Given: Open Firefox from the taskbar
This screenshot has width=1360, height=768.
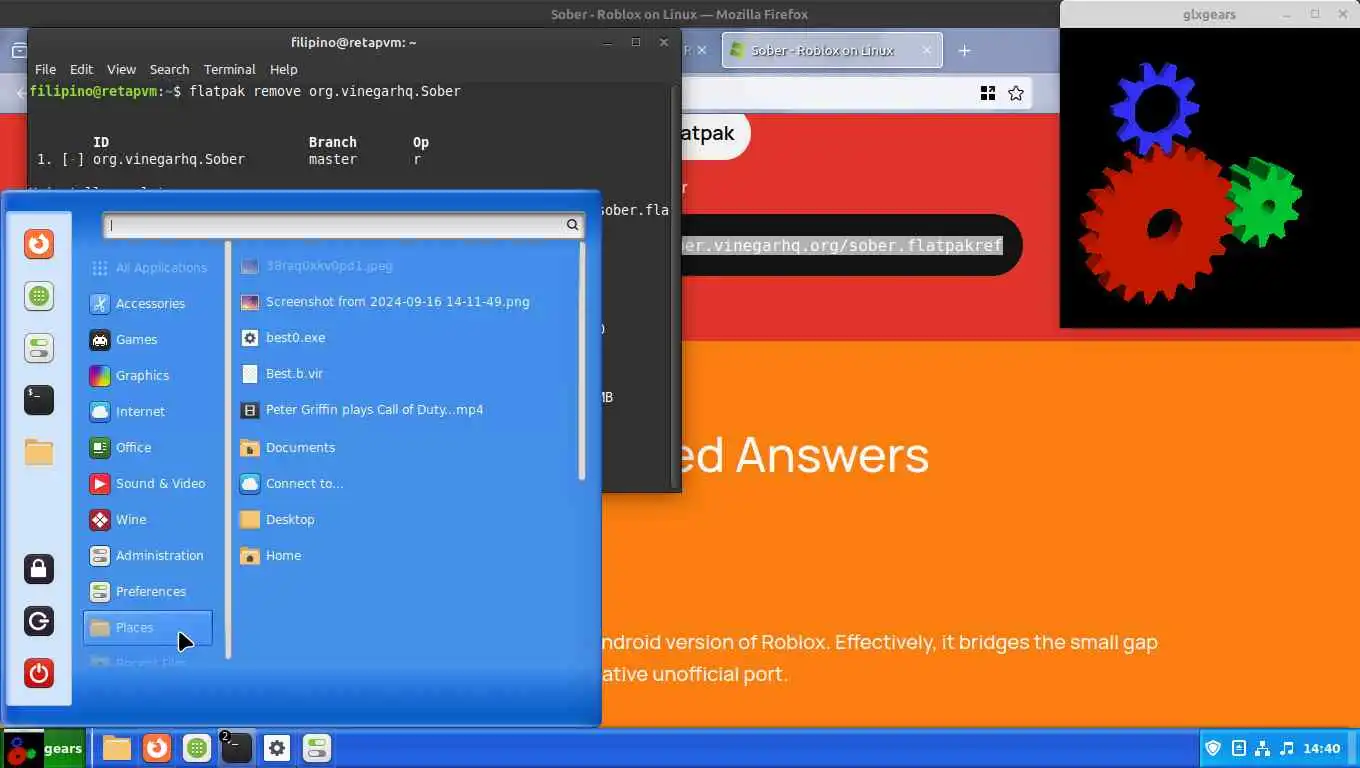Looking at the screenshot, I should pyautogui.click(x=156, y=748).
